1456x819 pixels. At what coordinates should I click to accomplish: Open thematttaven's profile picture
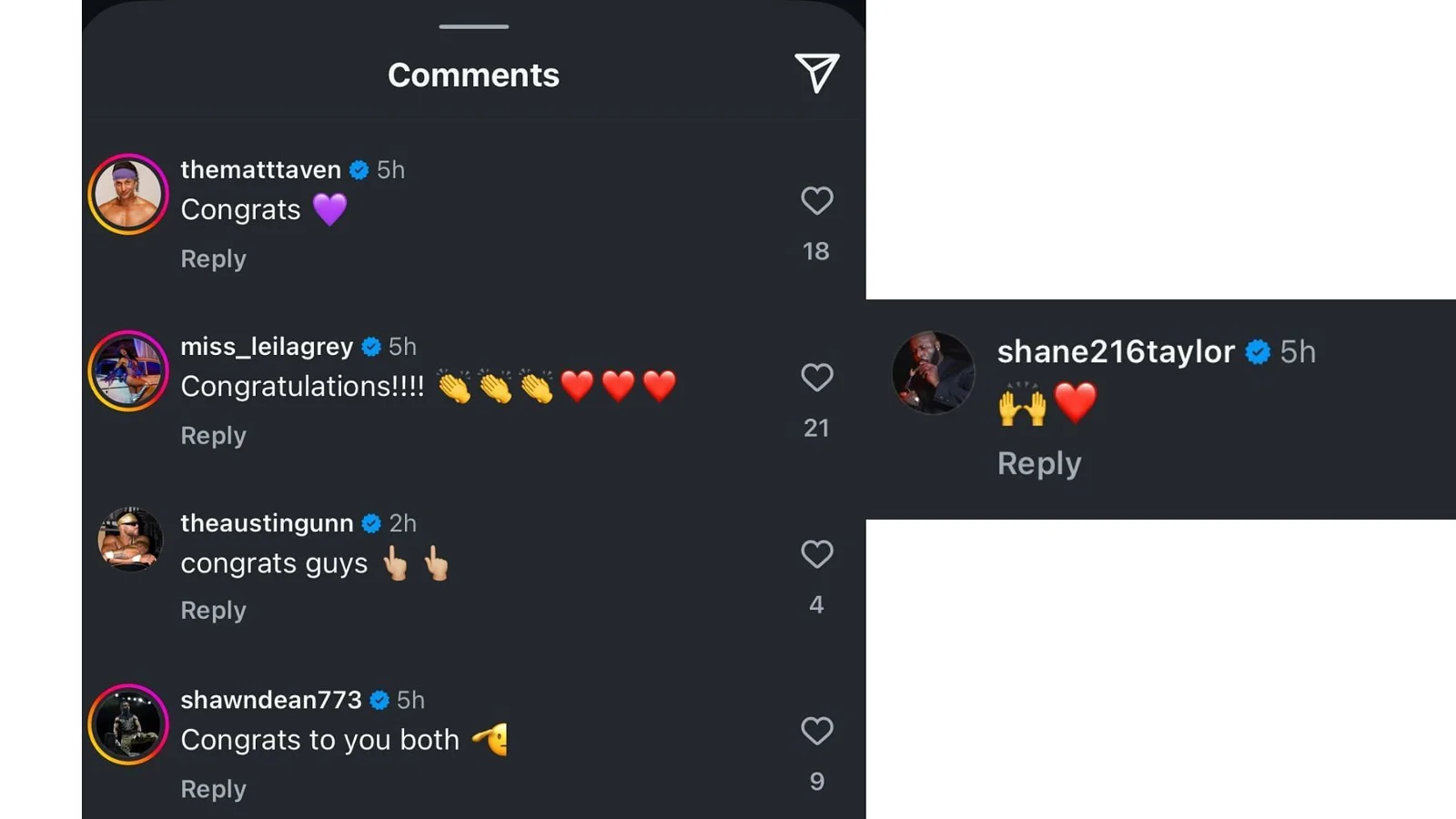[128, 194]
